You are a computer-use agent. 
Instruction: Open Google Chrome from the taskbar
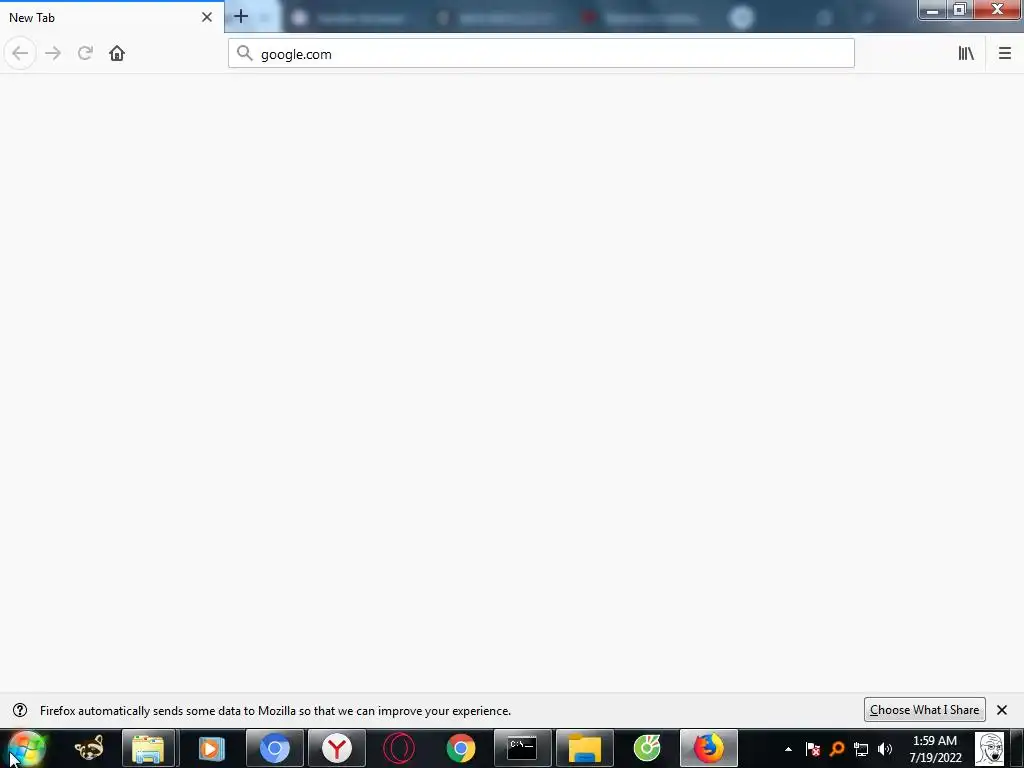tap(460, 748)
